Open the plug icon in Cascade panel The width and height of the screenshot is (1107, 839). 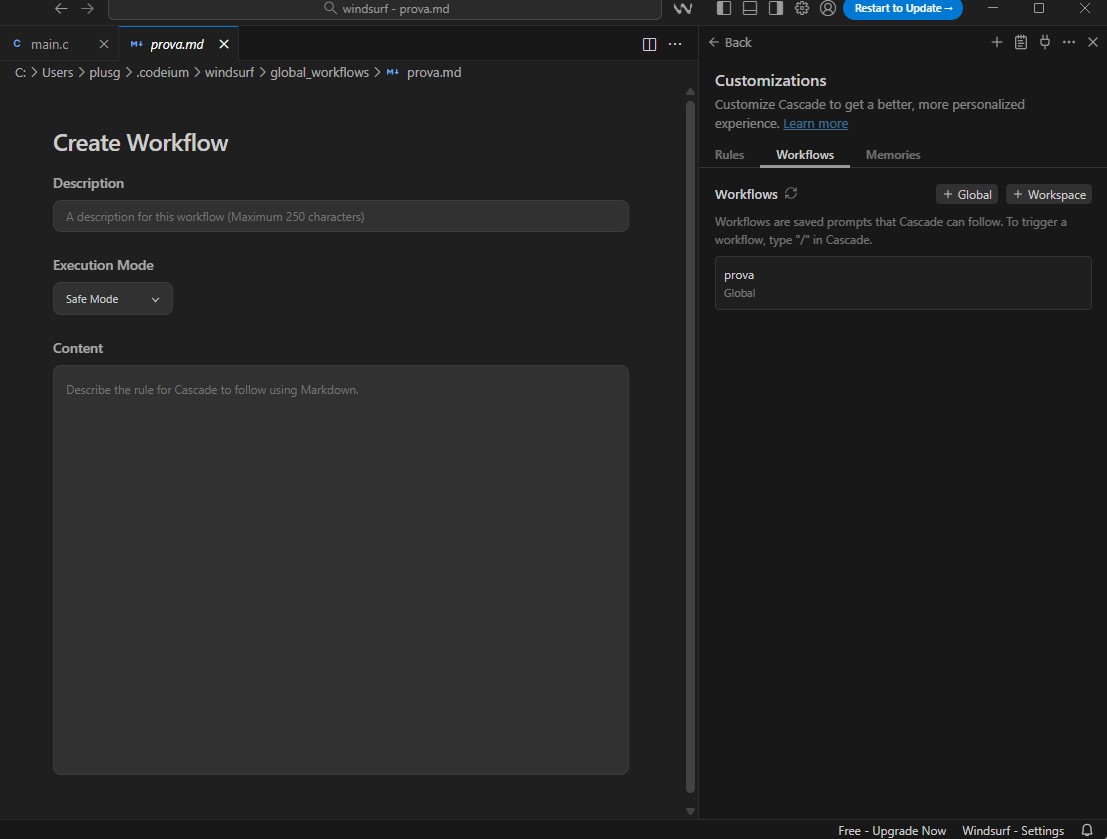coord(1045,42)
